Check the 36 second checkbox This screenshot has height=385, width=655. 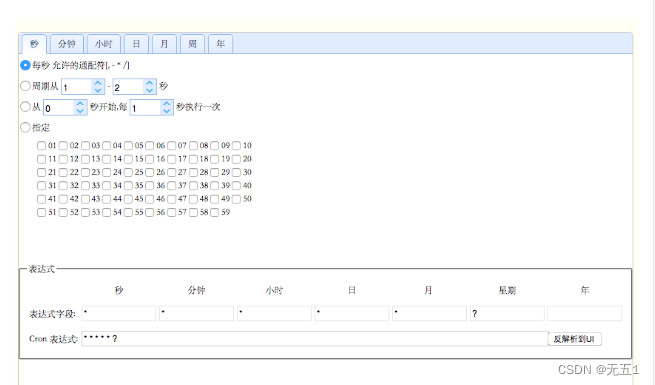[x=150, y=185]
